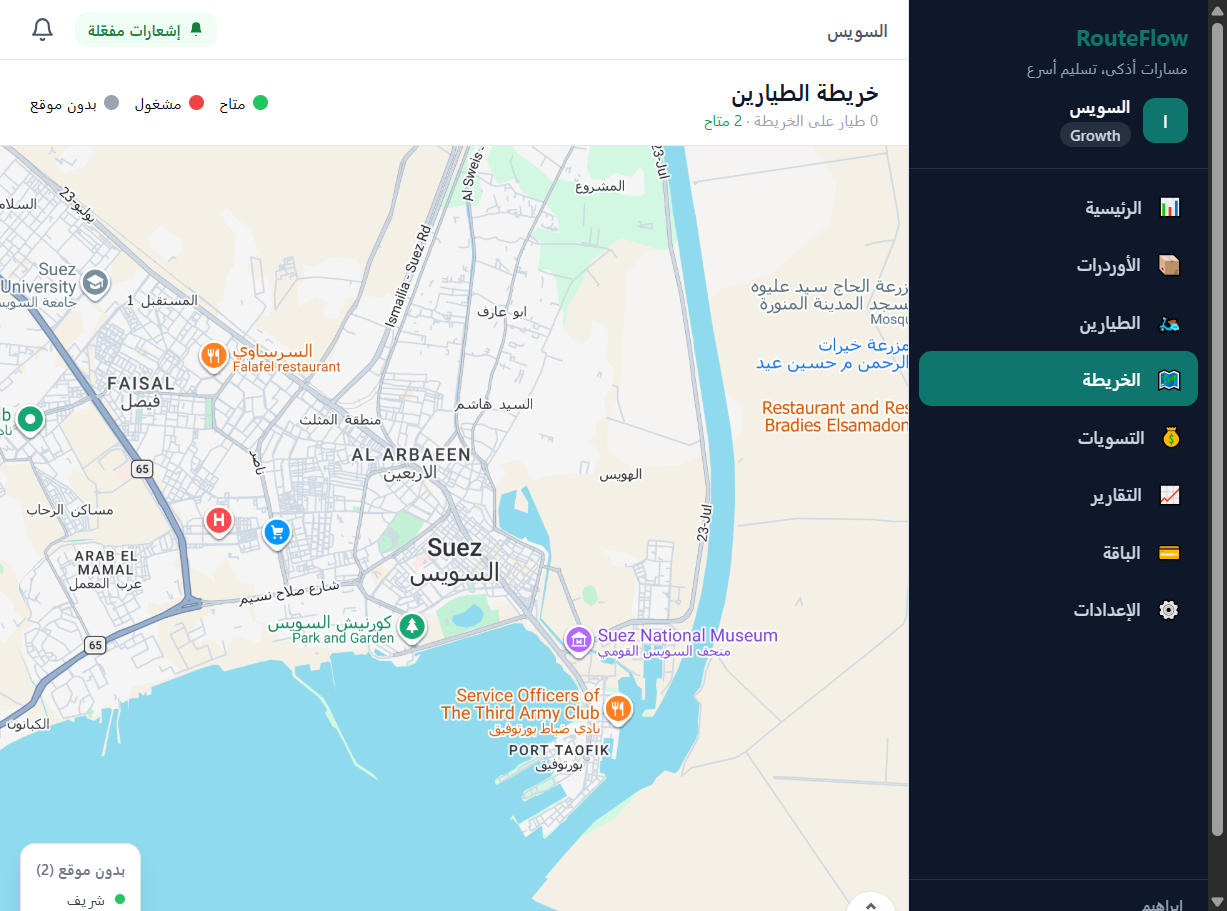This screenshot has height=911, width=1227.
Task: Click the RouteFlow logo text
Action: click(x=1132, y=38)
